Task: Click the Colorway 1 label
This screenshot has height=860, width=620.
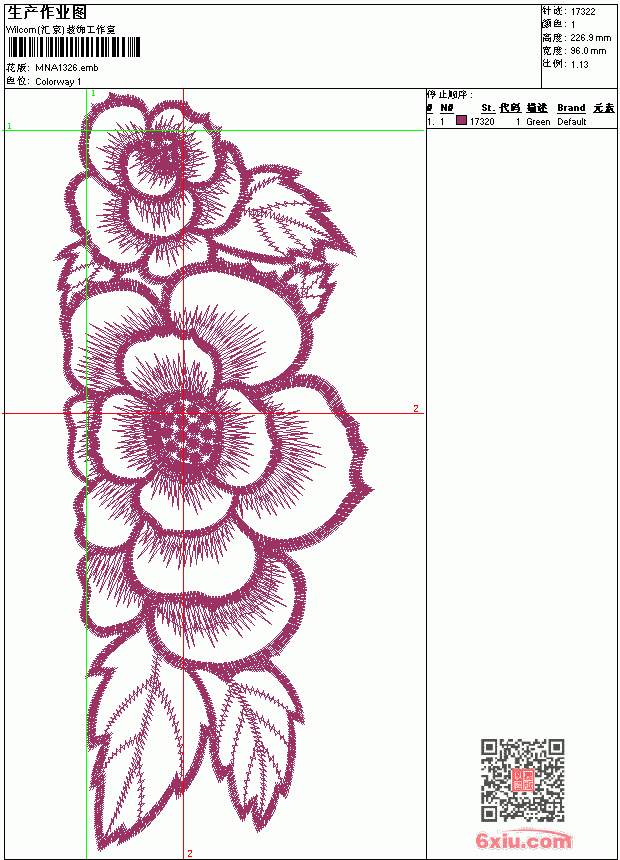Action: point(58,82)
